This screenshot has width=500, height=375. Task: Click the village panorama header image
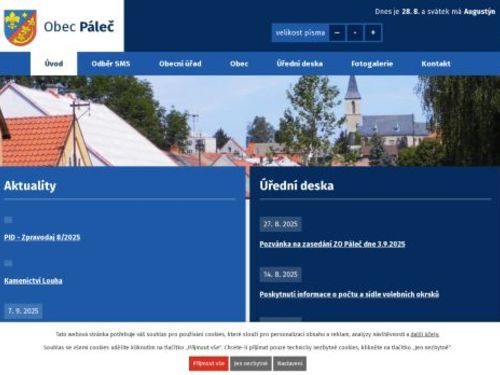point(250,121)
